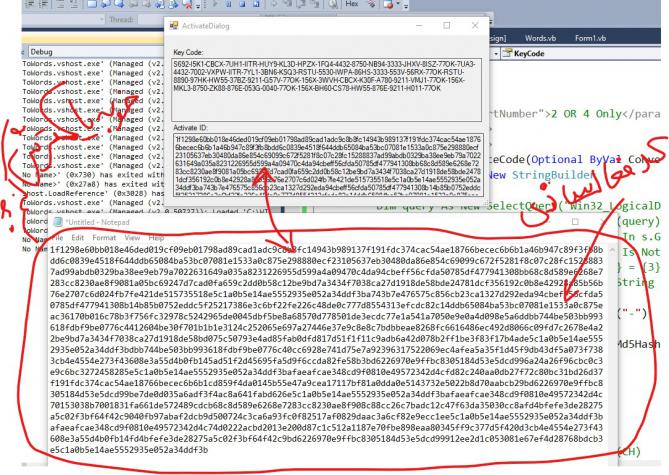669x475 pixels.
Task: Click inside the Key Code text box
Action: (x=327, y=90)
